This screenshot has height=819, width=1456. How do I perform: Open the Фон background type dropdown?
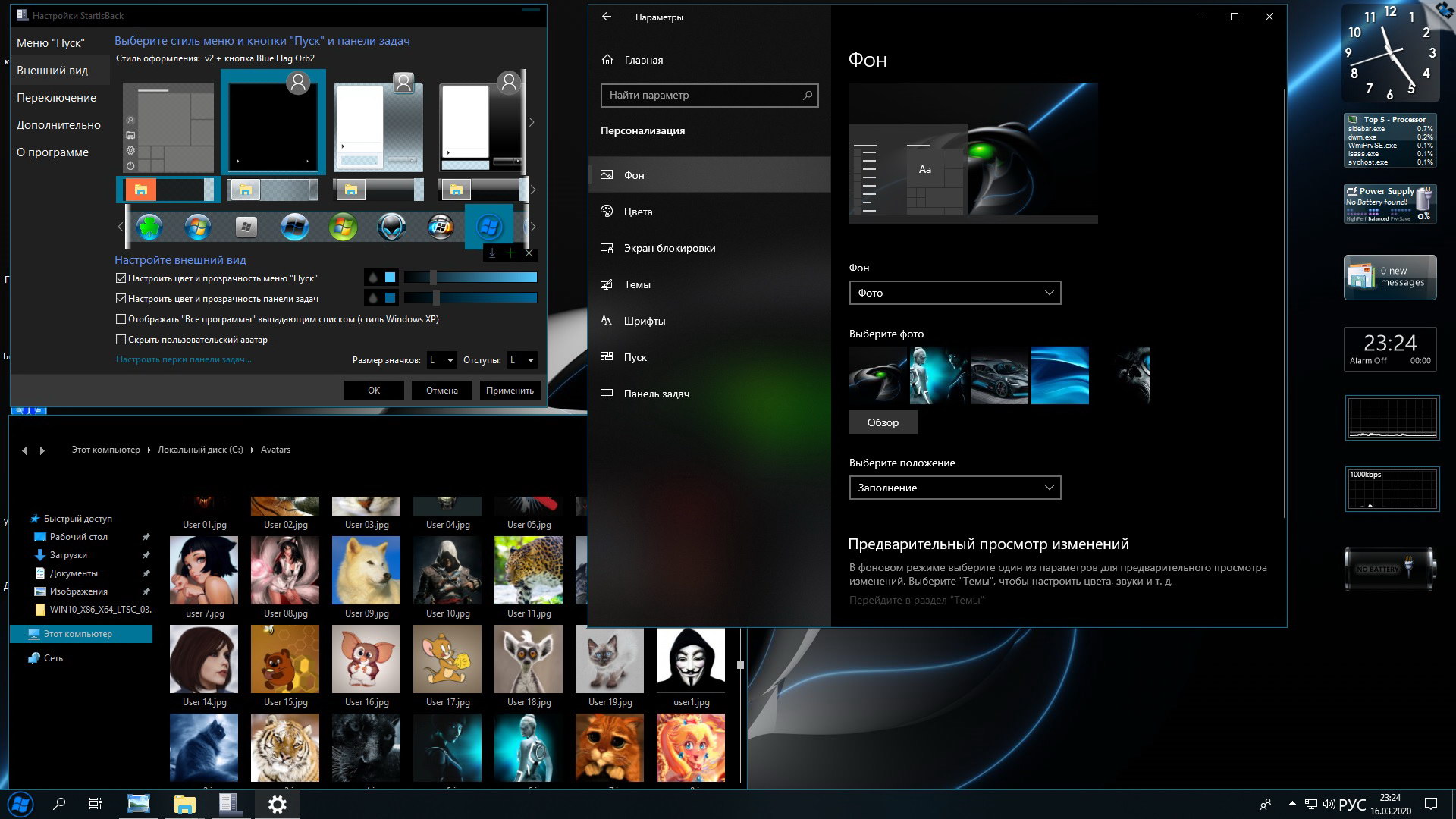(x=955, y=293)
